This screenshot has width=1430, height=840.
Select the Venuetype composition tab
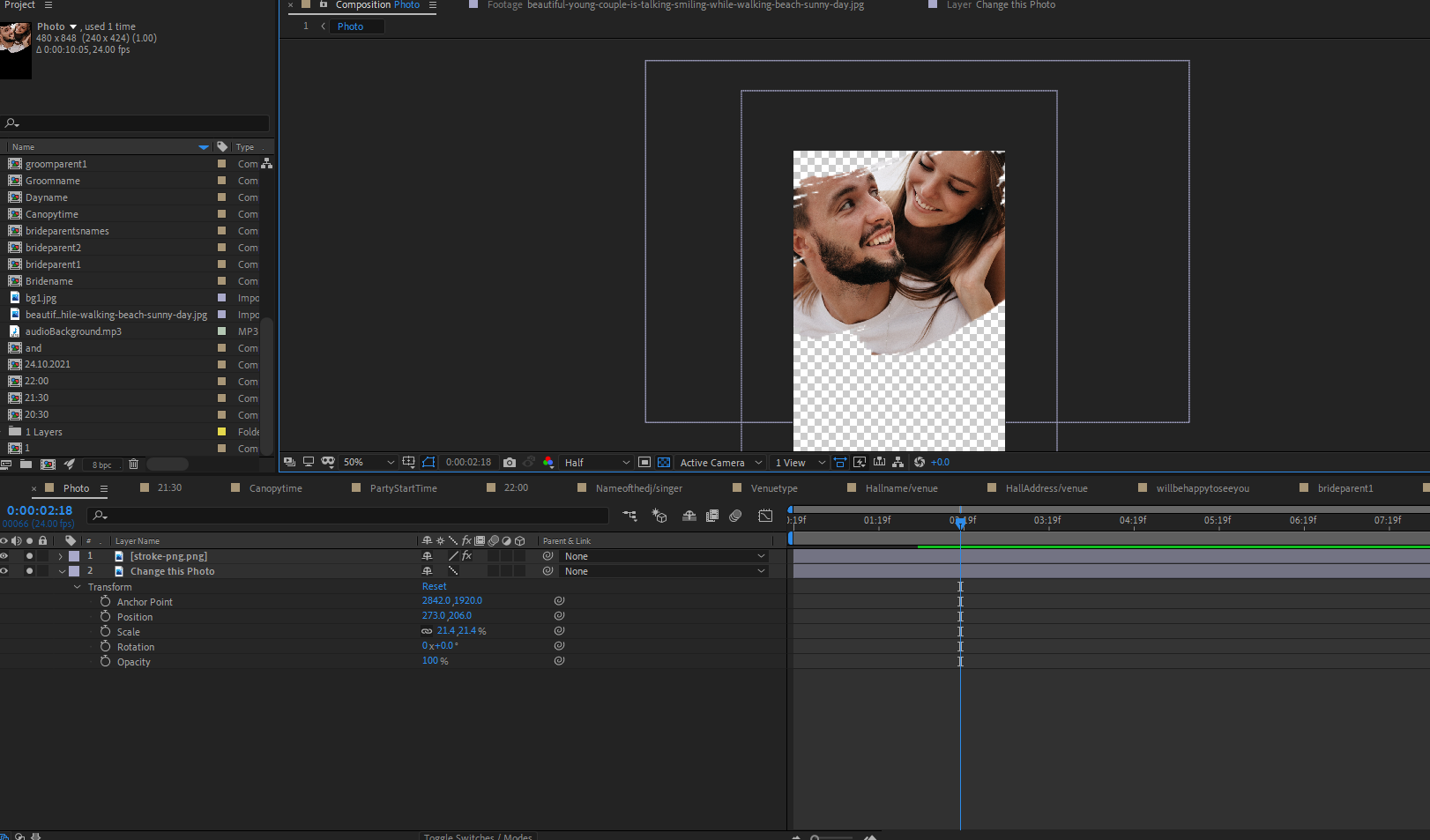(775, 487)
